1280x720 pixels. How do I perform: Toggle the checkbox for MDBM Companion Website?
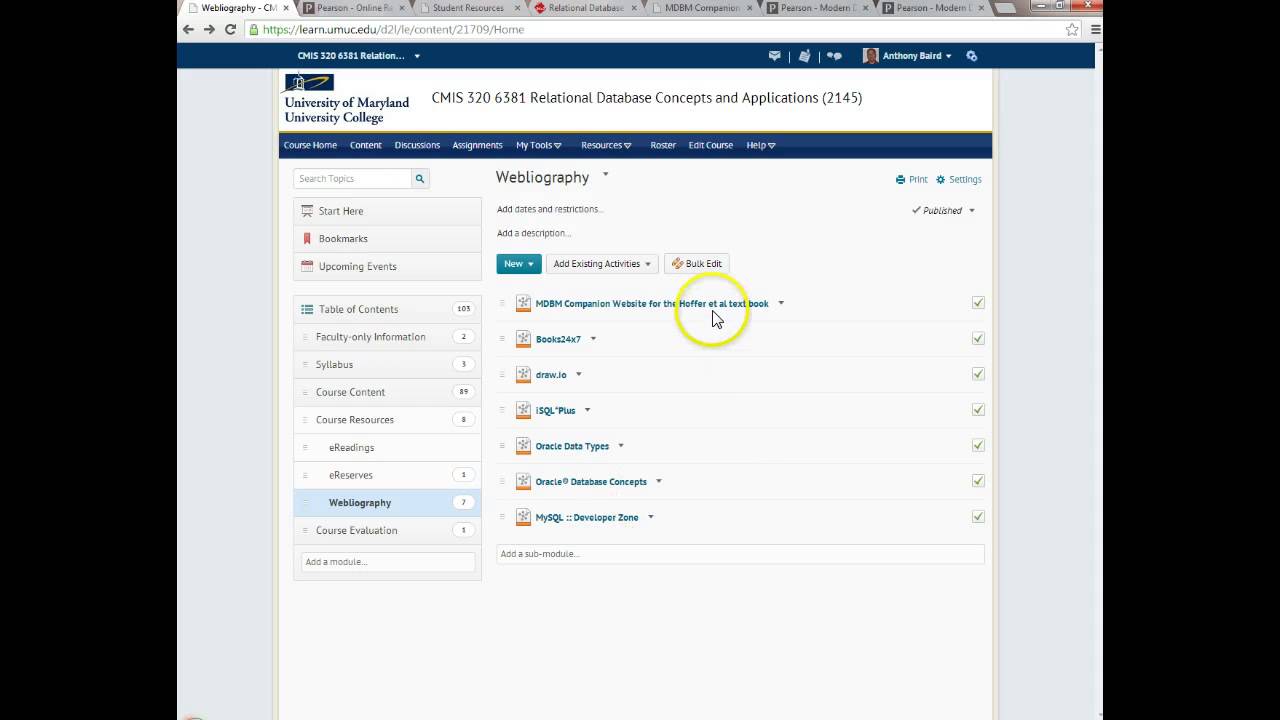[978, 303]
